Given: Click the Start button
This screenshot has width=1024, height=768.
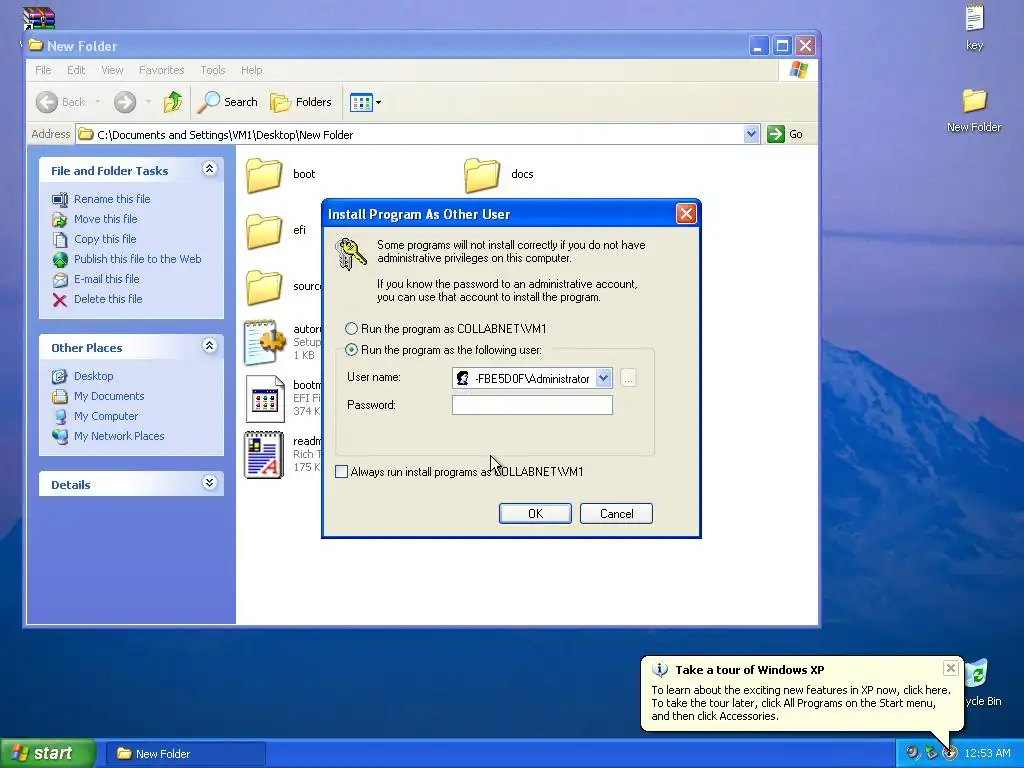Looking at the screenshot, I should coord(46,753).
